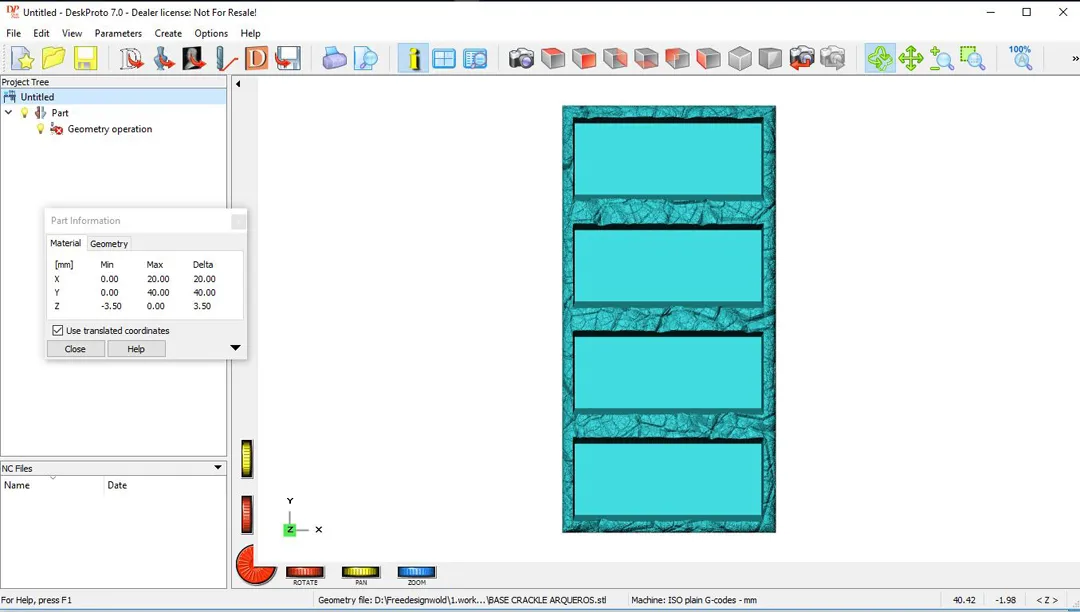Activate the Zoom Window selection icon
This screenshot has width=1080, height=612.
tap(973, 59)
